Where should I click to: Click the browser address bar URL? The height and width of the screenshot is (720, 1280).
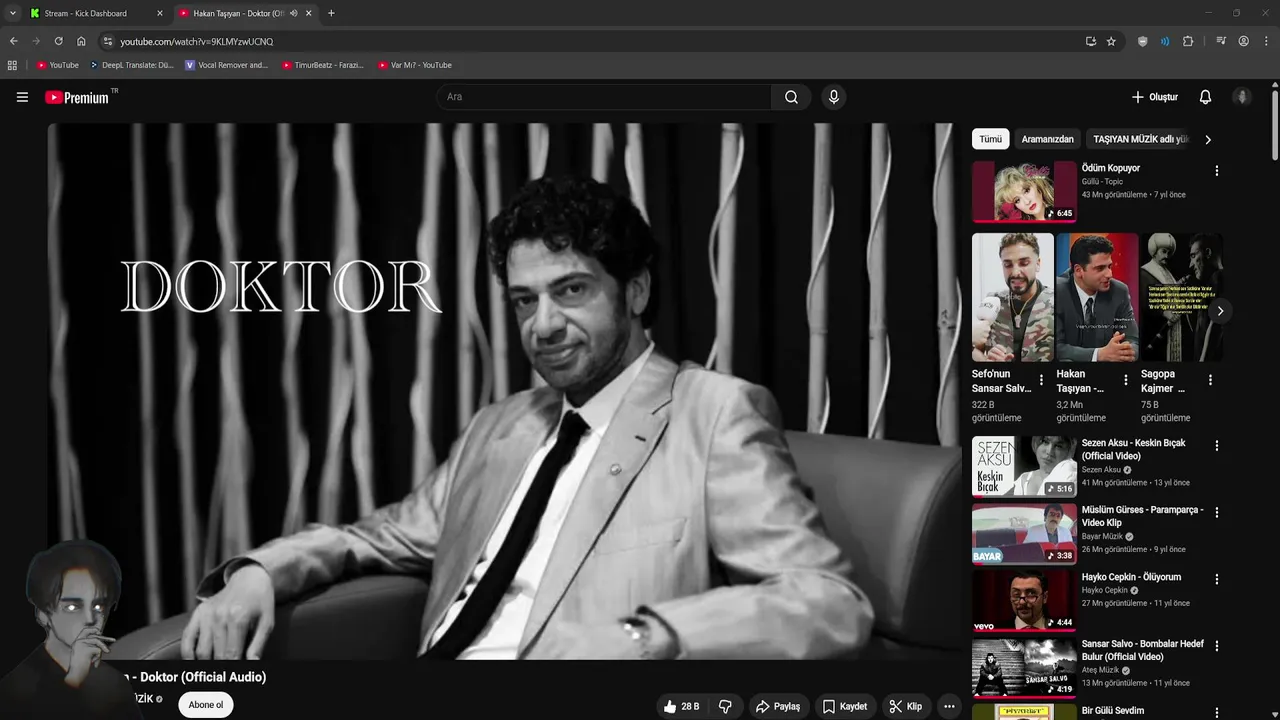coord(197,41)
